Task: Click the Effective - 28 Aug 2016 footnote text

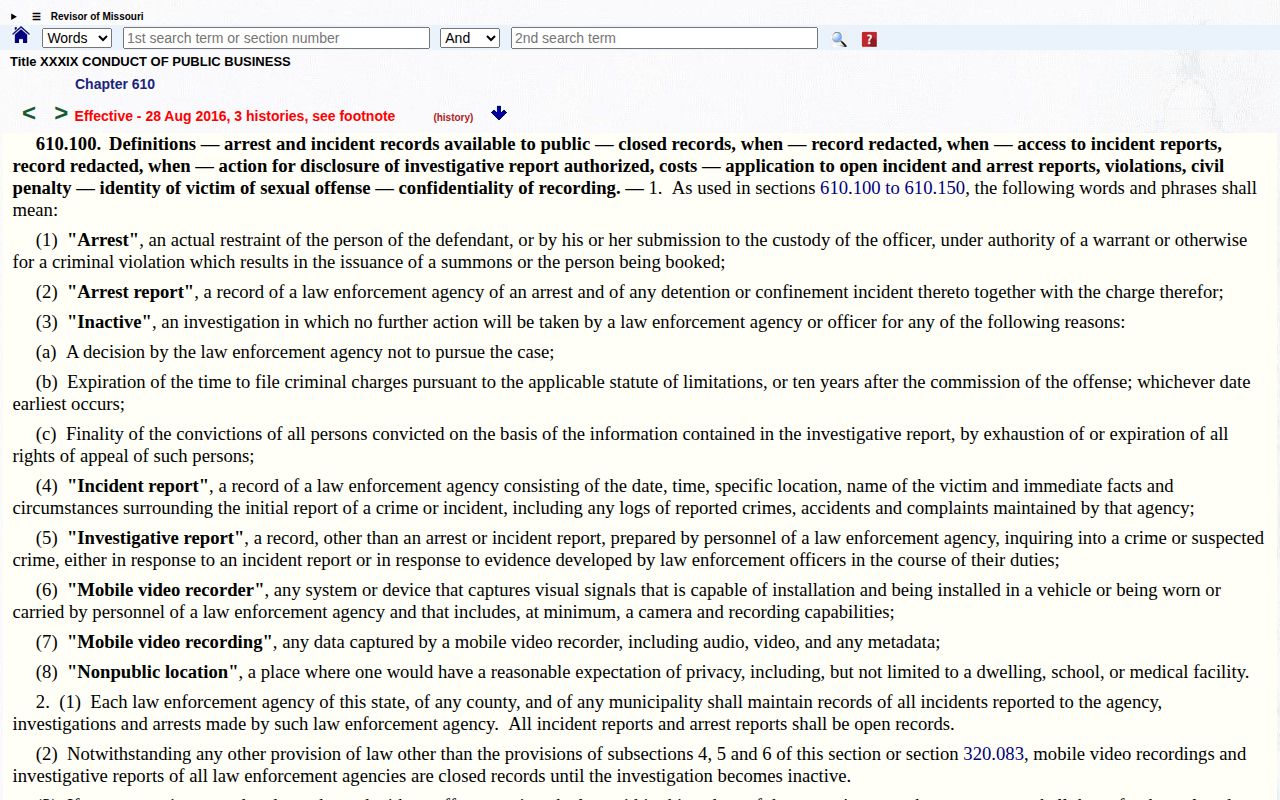Action: pyautogui.click(x=235, y=116)
